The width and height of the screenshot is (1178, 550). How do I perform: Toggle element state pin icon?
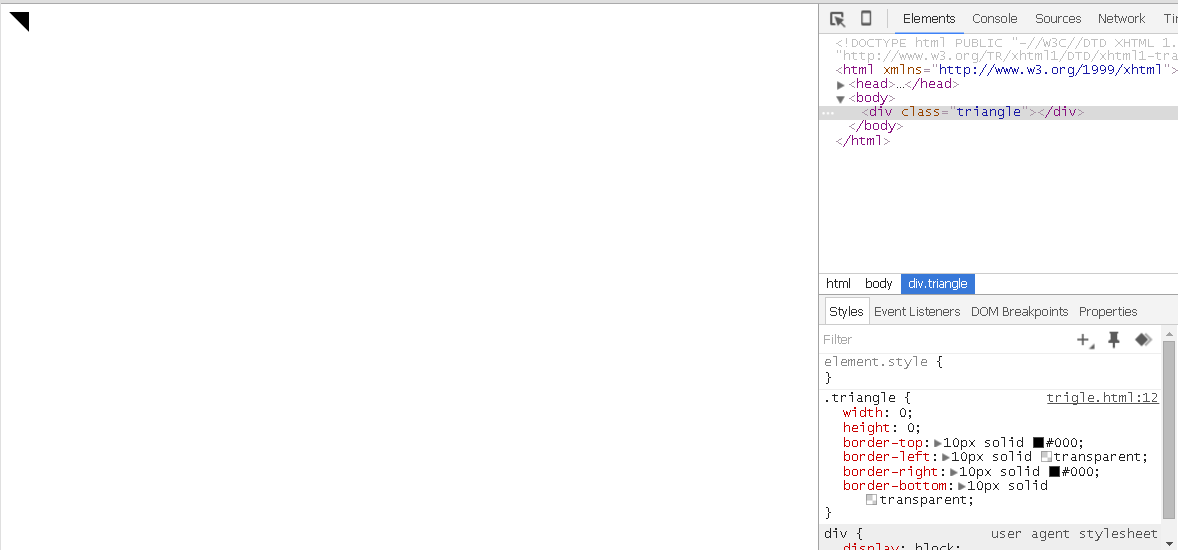pyautogui.click(x=1114, y=340)
